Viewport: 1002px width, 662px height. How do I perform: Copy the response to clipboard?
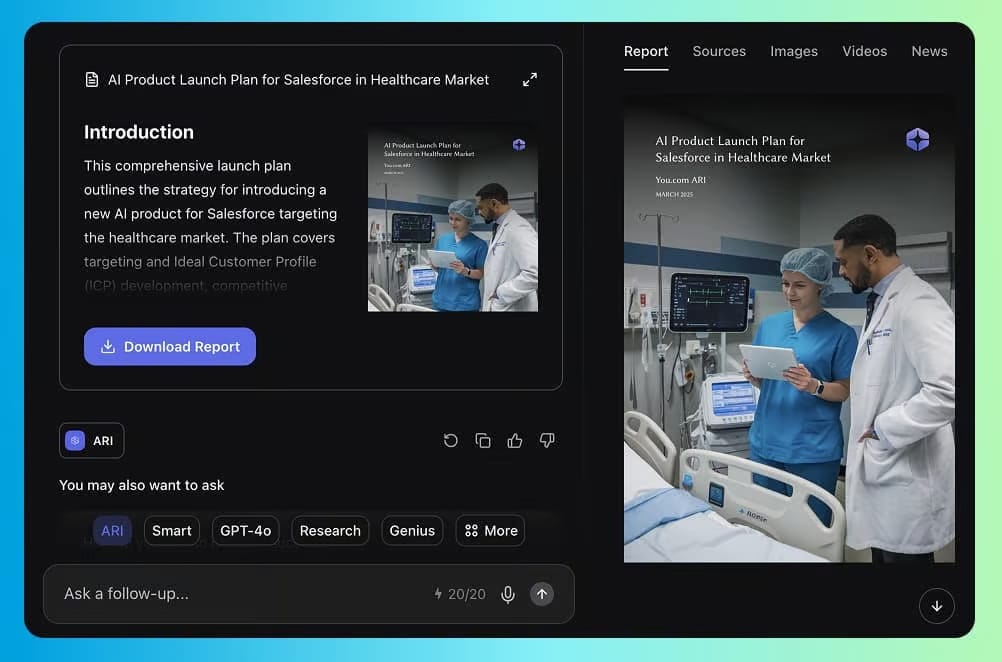[483, 440]
